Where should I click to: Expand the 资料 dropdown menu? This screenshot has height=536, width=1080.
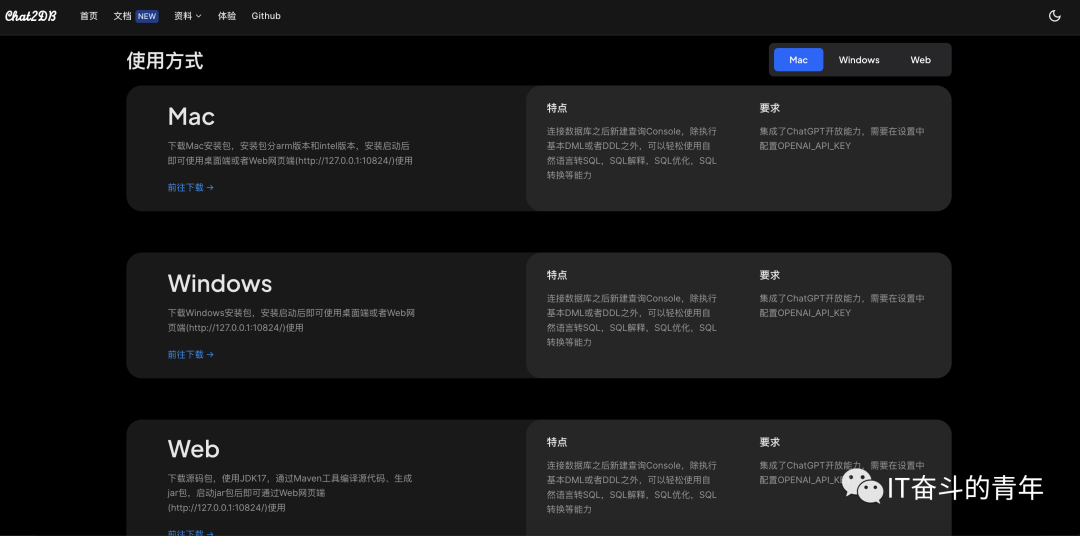[x=187, y=16]
